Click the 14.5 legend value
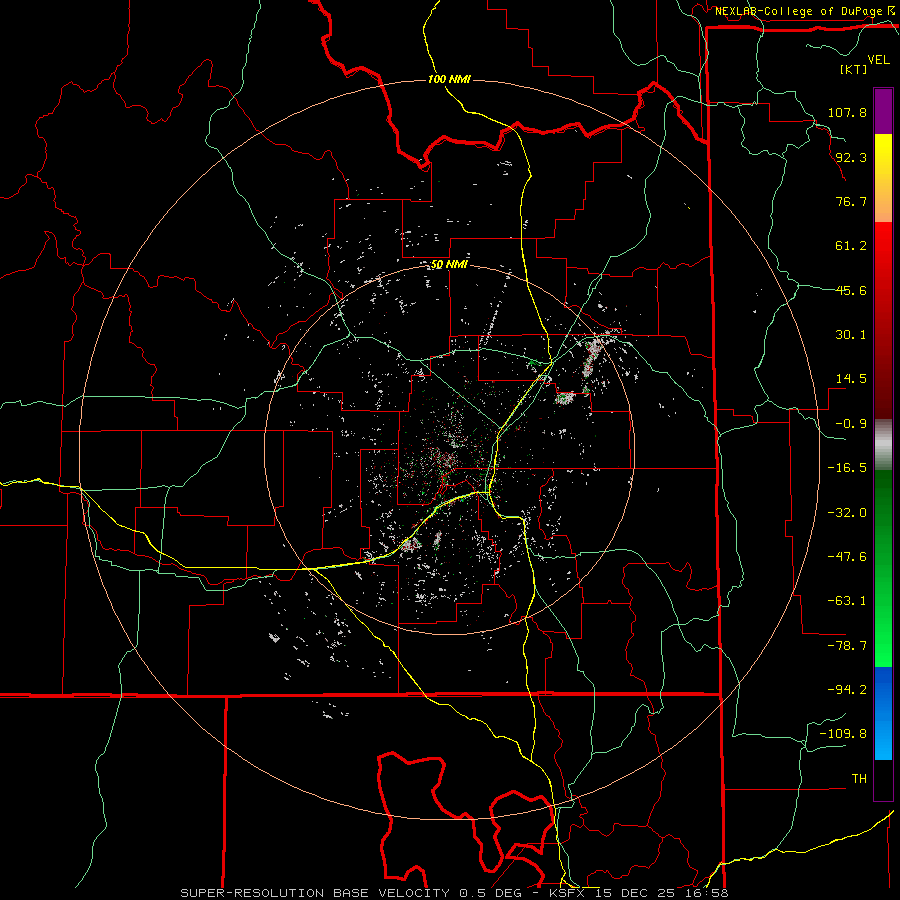 tap(851, 379)
